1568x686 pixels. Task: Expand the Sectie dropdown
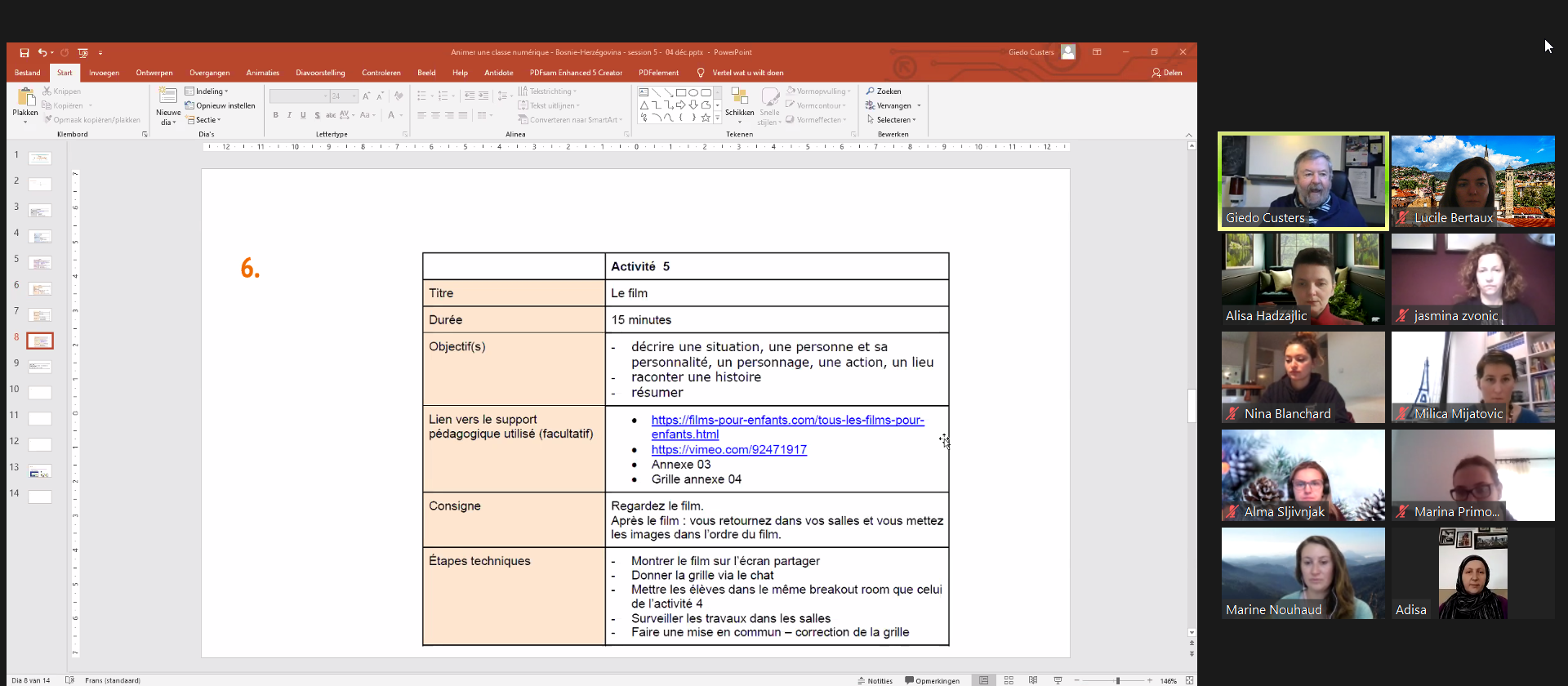tap(204, 120)
